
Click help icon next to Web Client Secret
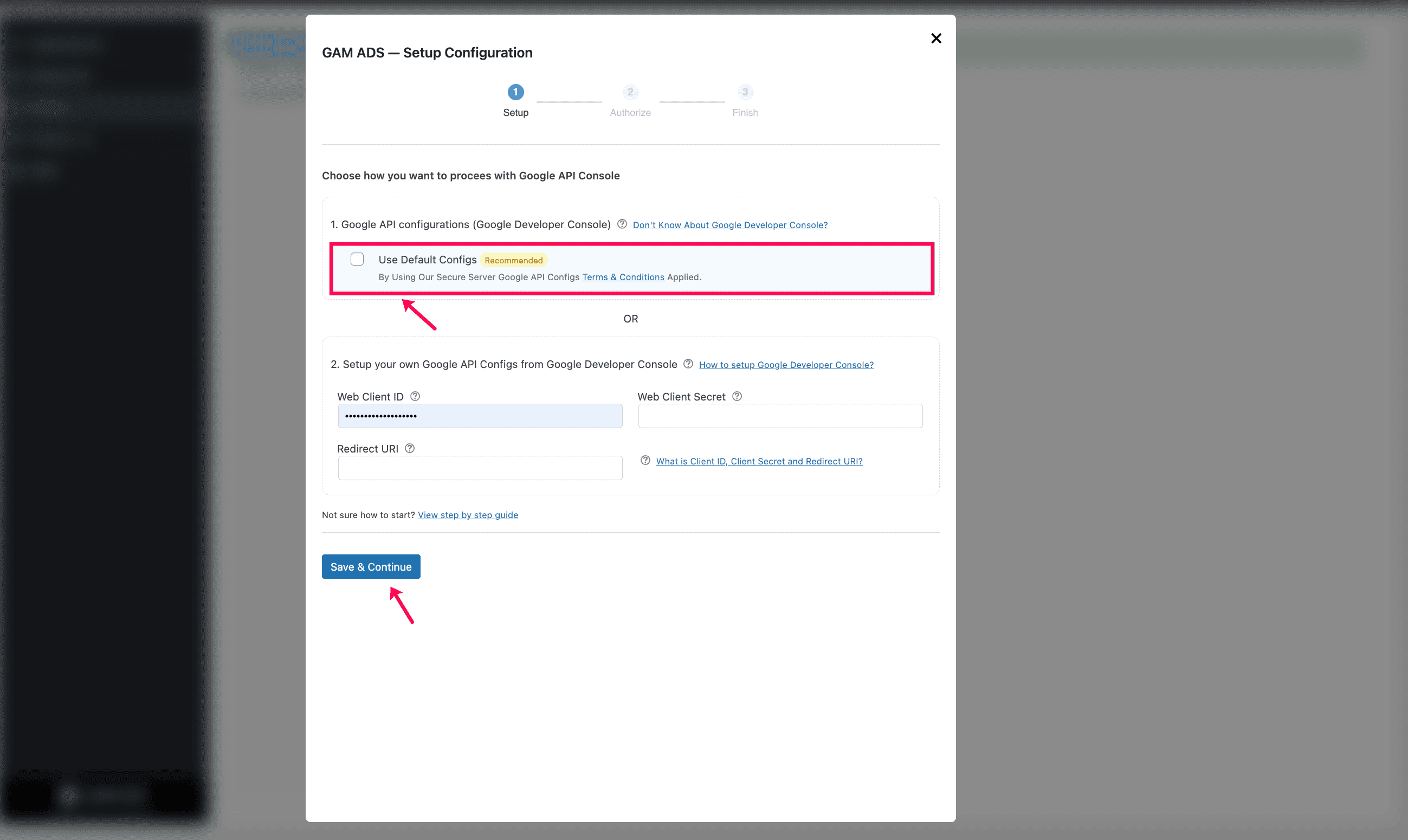(x=737, y=396)
